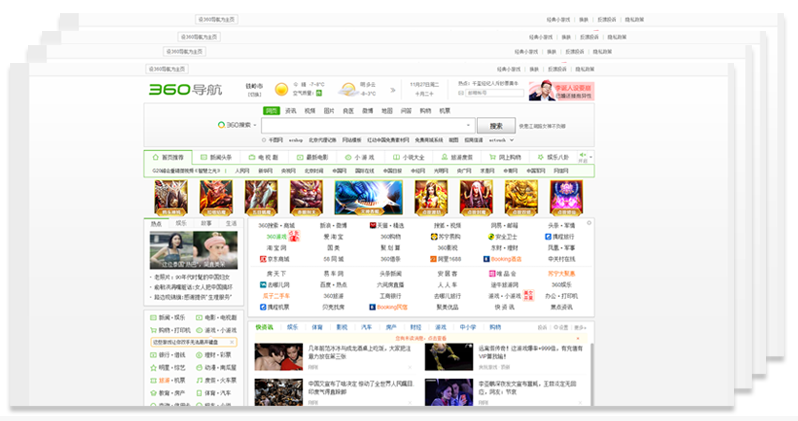Click 设360导航为主页 in the rearmost background window
Viewport: 798px width, 421px height.
point(216,19)
